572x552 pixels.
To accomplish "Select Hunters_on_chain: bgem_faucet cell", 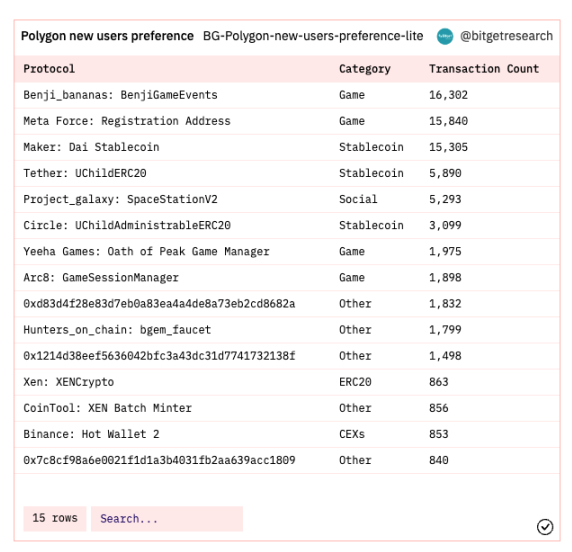I will click(117, 330).
